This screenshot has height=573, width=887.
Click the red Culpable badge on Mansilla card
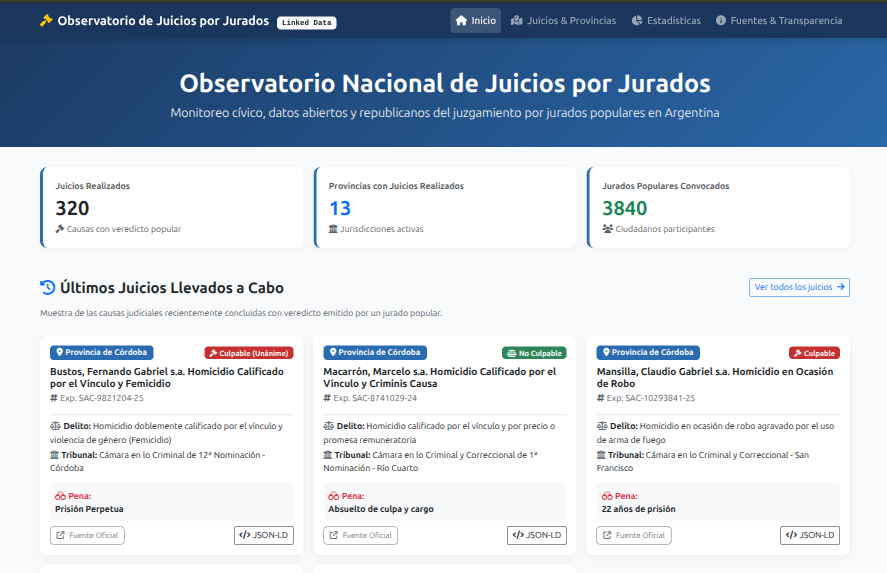pyautogui.click(x=815, y=353)
